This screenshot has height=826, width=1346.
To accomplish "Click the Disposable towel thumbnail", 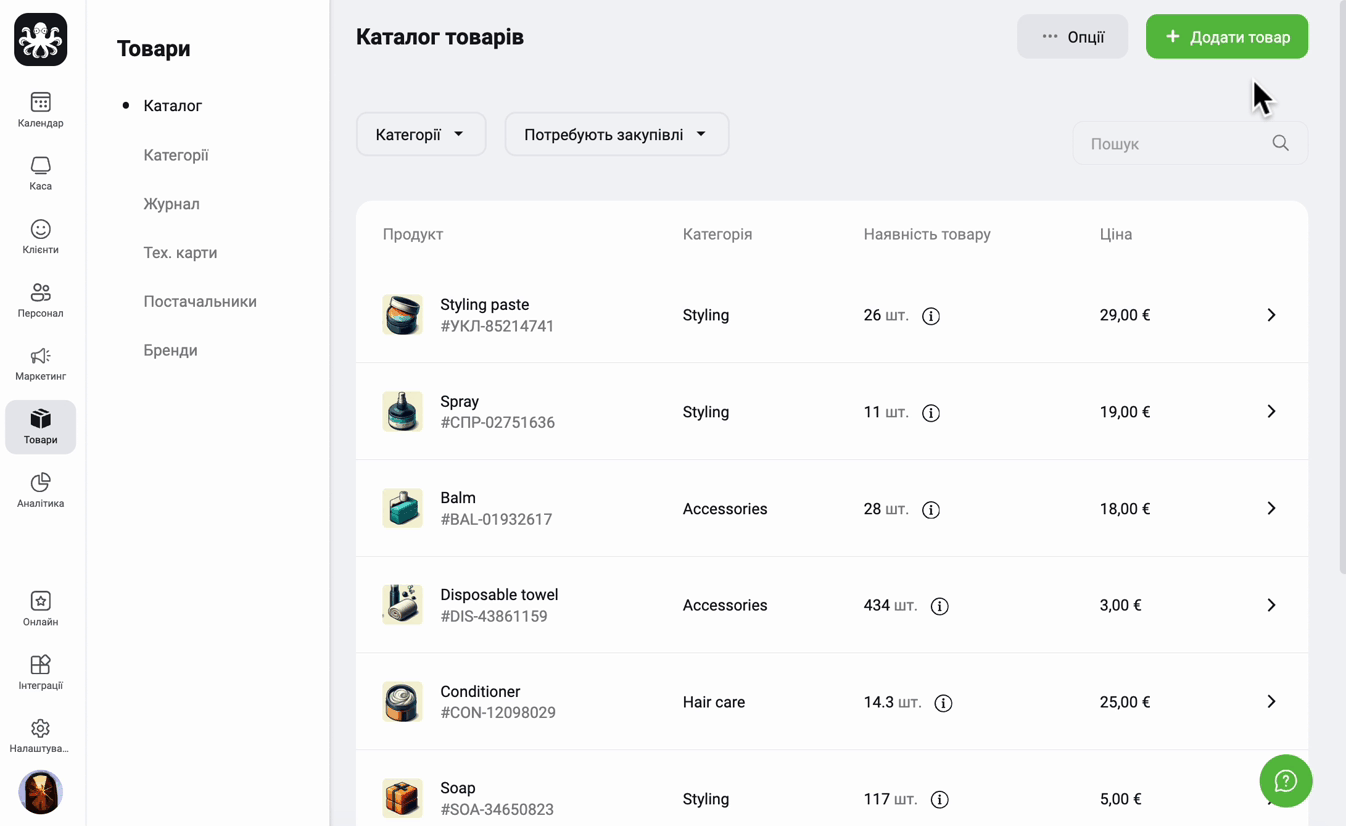I will [403, 605].
